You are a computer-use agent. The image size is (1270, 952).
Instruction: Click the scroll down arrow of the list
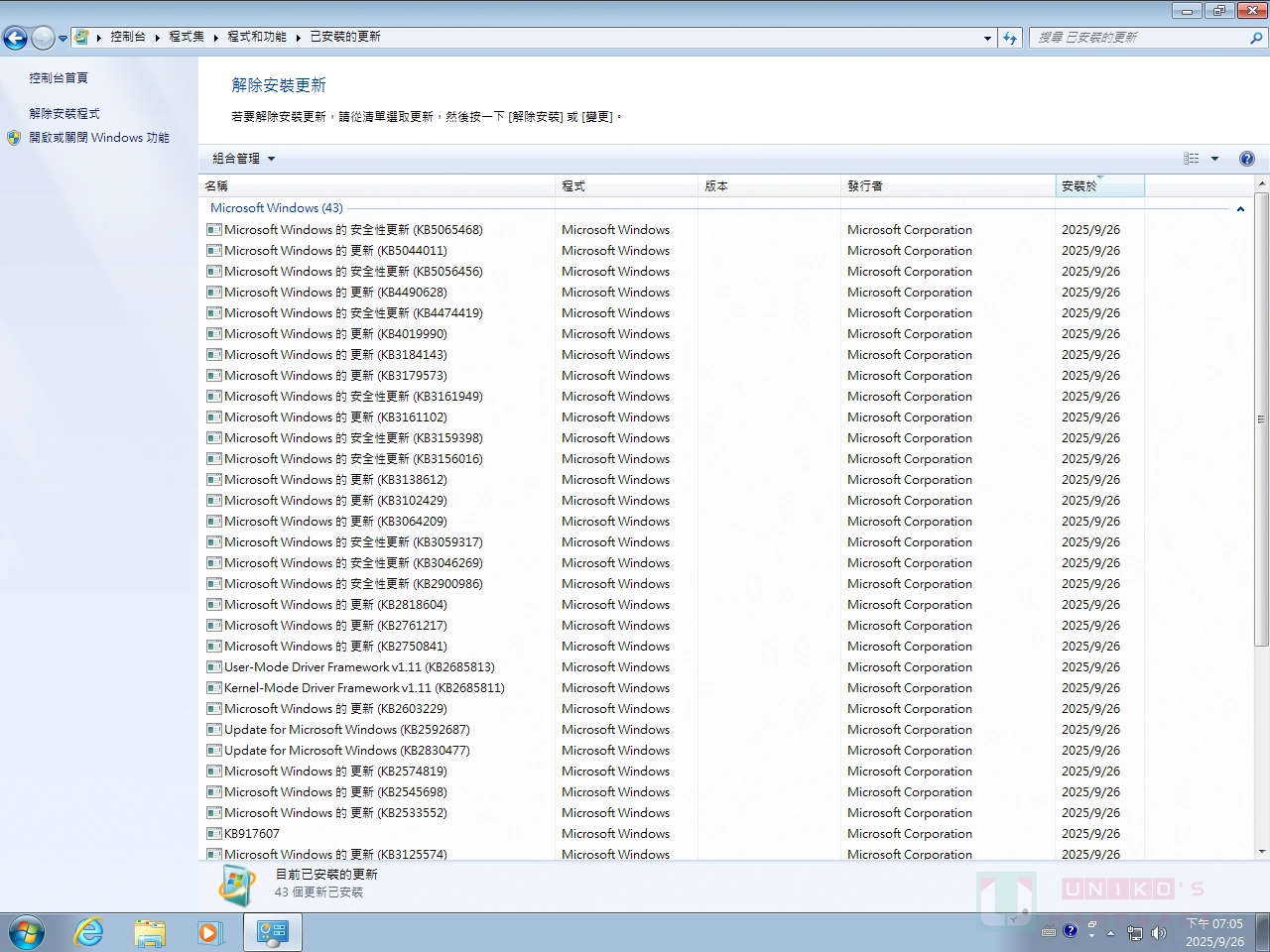tap(1262, 852)
